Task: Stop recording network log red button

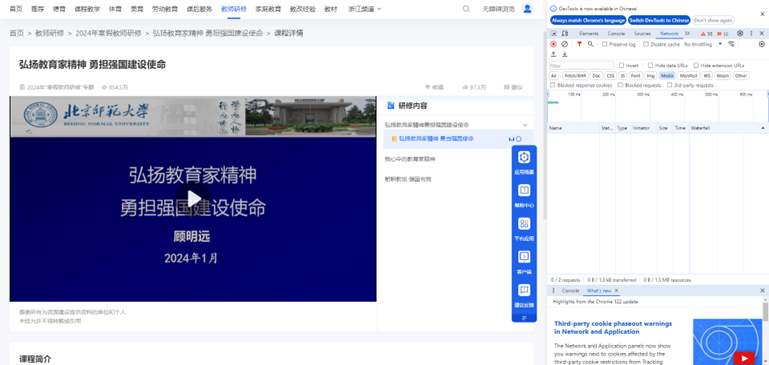Action: (x=553, y=44)
